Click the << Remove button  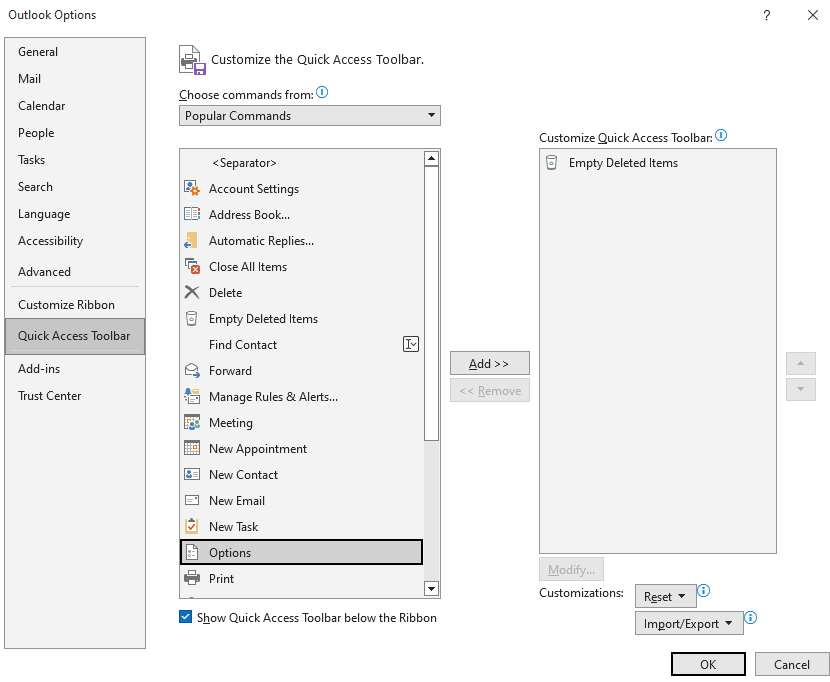[x=490, y=391]
